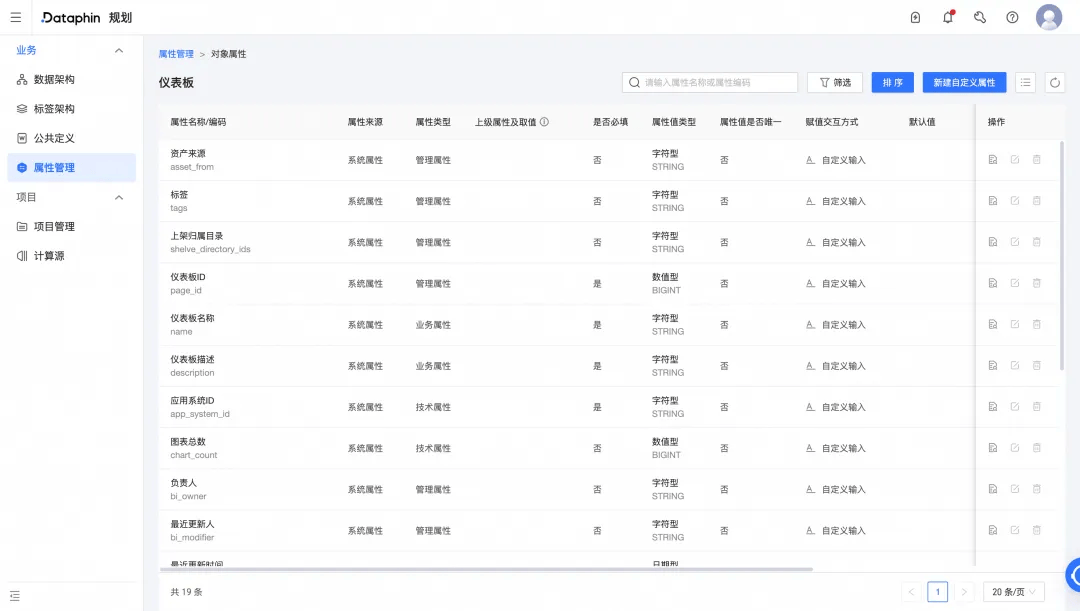1080x611 pixels.
Task: Click the refresh icon beside the list
Action: [x=1055, y=83]
